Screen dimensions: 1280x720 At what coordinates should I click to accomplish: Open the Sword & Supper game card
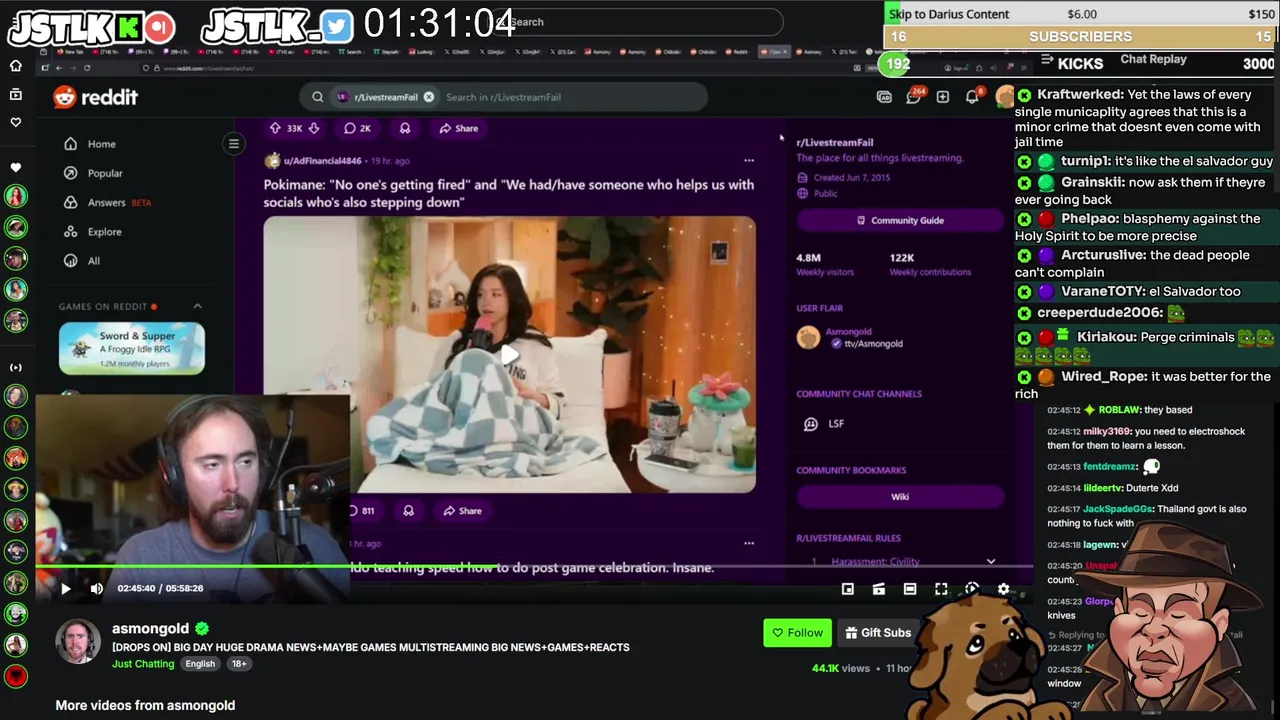pyautogui.click(x=131, y=349)
